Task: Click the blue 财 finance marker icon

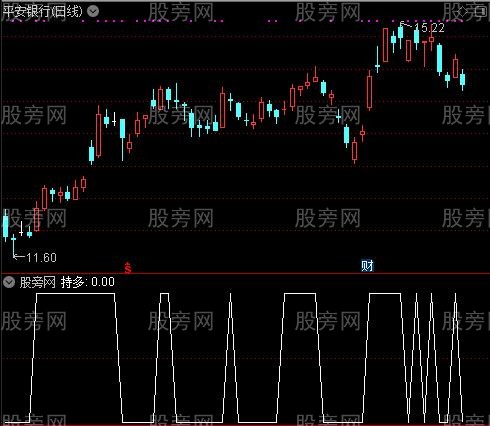Action: [367, 266]
